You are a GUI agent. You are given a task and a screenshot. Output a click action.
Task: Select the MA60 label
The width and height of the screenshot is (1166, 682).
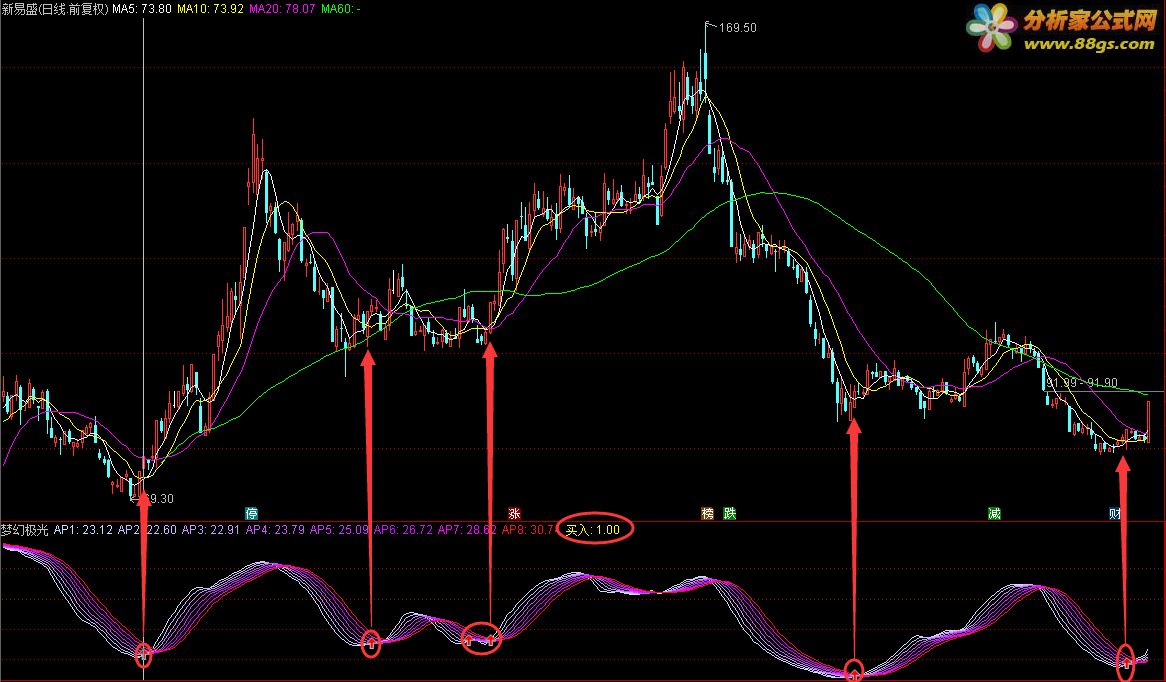[x=341, y=9]
